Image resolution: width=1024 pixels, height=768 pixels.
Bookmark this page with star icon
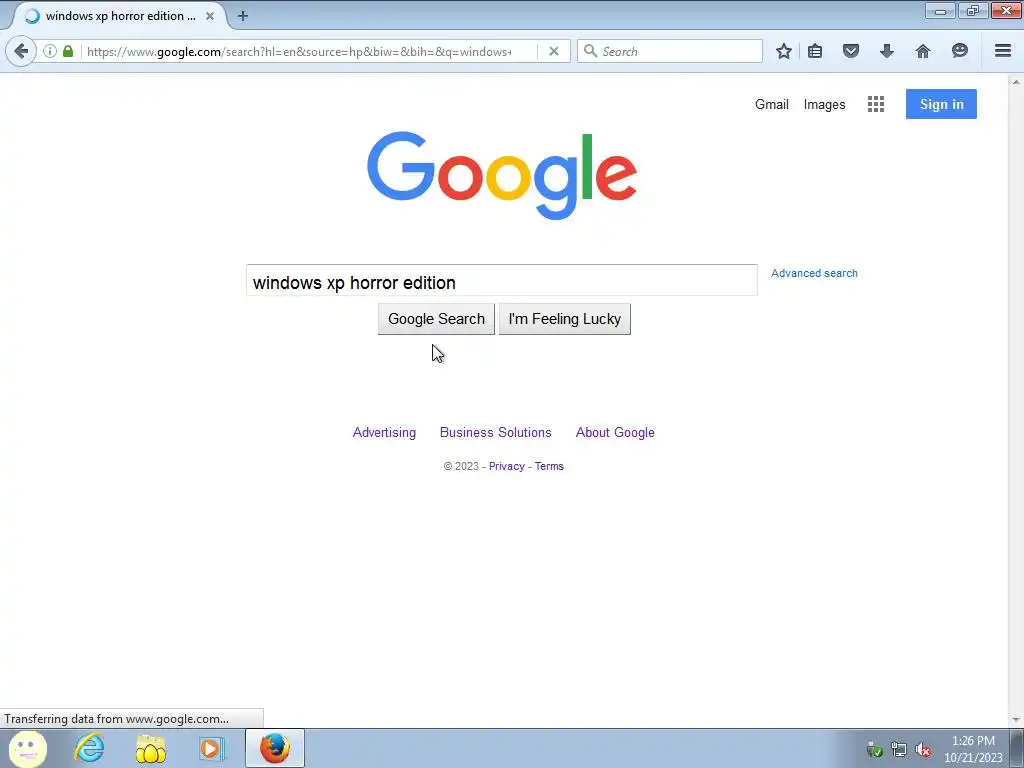(784, 51)
